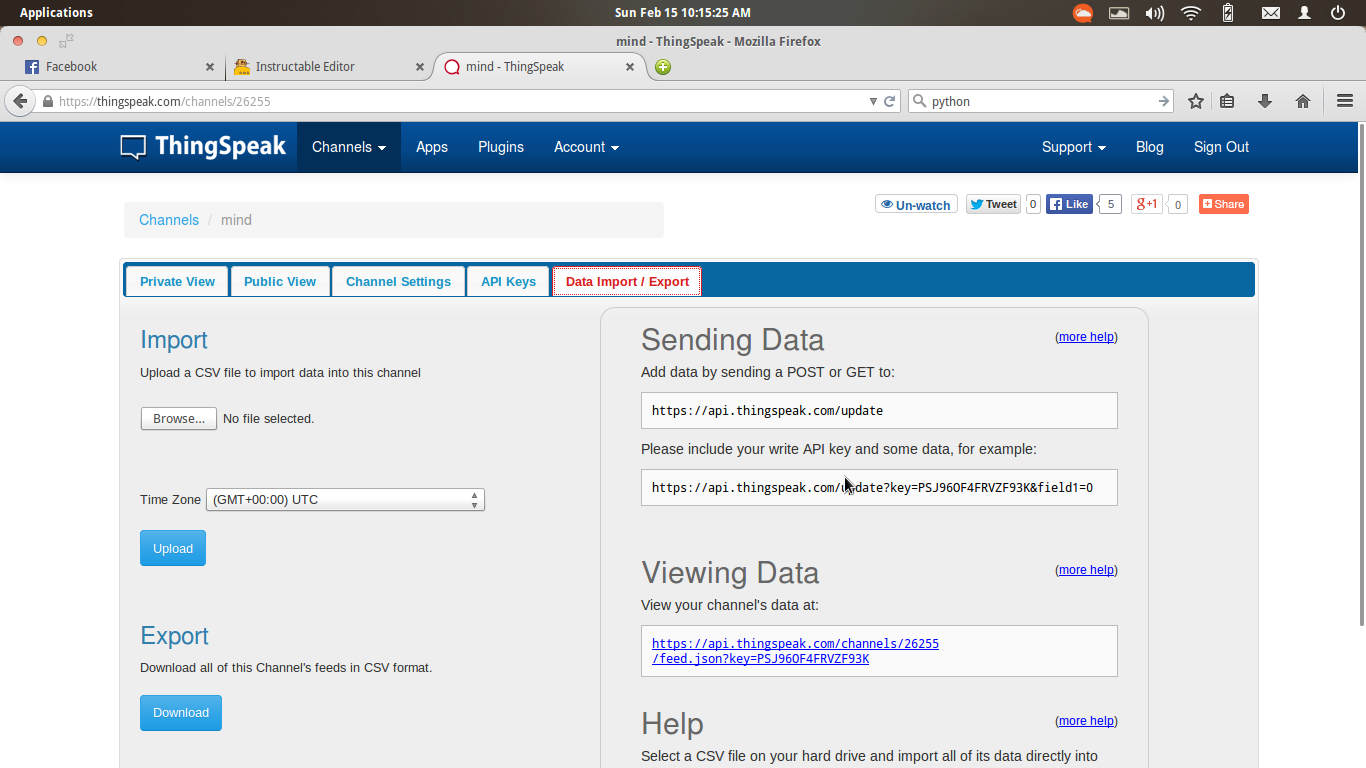Click Sign Out
This screenshot has height=768, width=1366.
pyautogui.click(x=1221, y=147)
